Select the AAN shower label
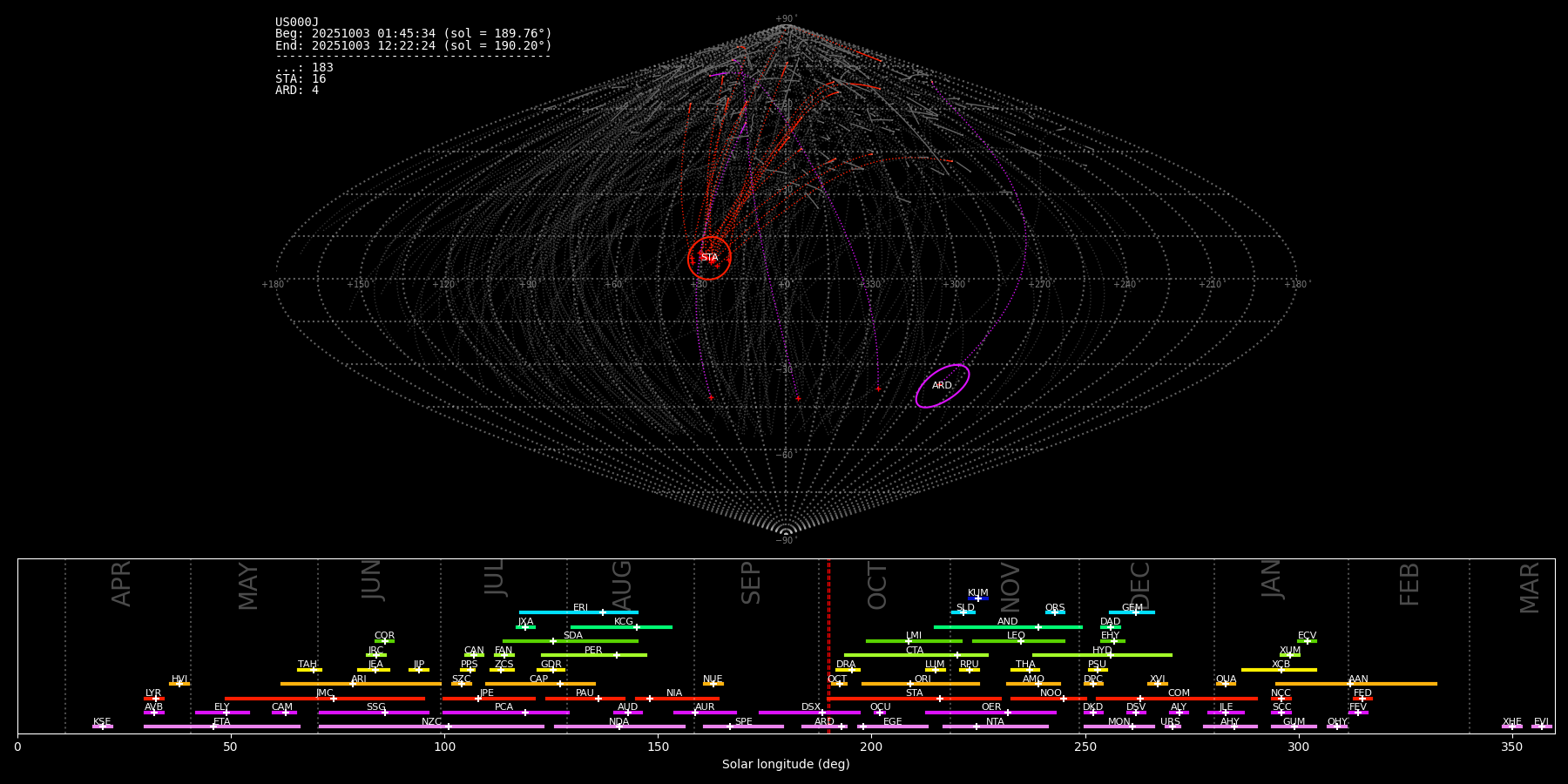The height and width of the screenshot is (784, 1568). (1358, 679)
